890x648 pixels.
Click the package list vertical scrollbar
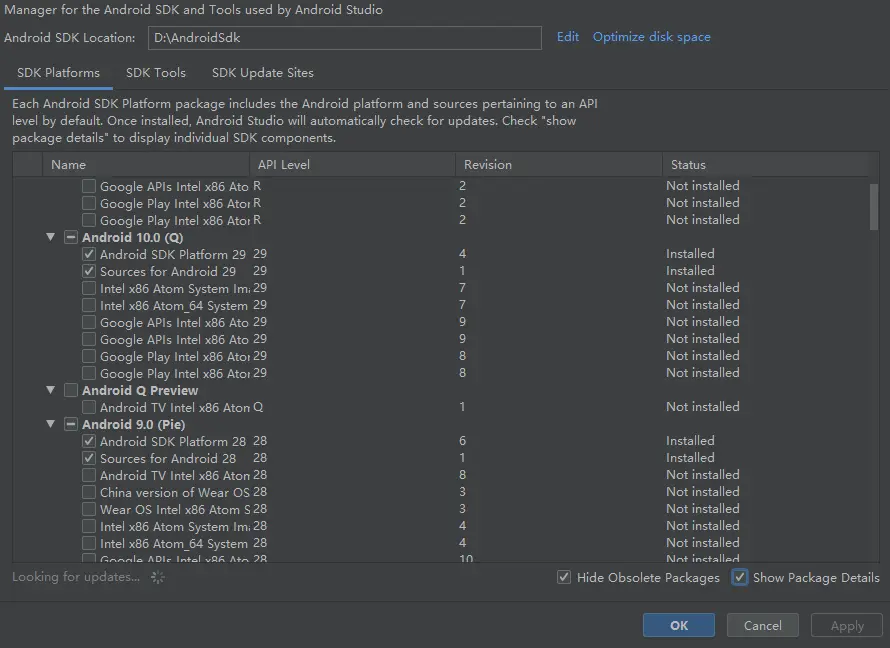874,207
